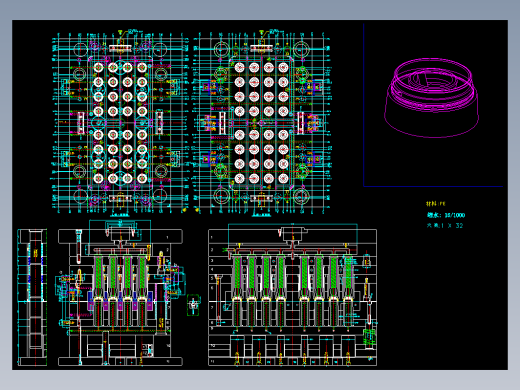This screenshot has height=390, width=520.
Task: Click the right 32-cavity plan view
Action: click(261, 123)
